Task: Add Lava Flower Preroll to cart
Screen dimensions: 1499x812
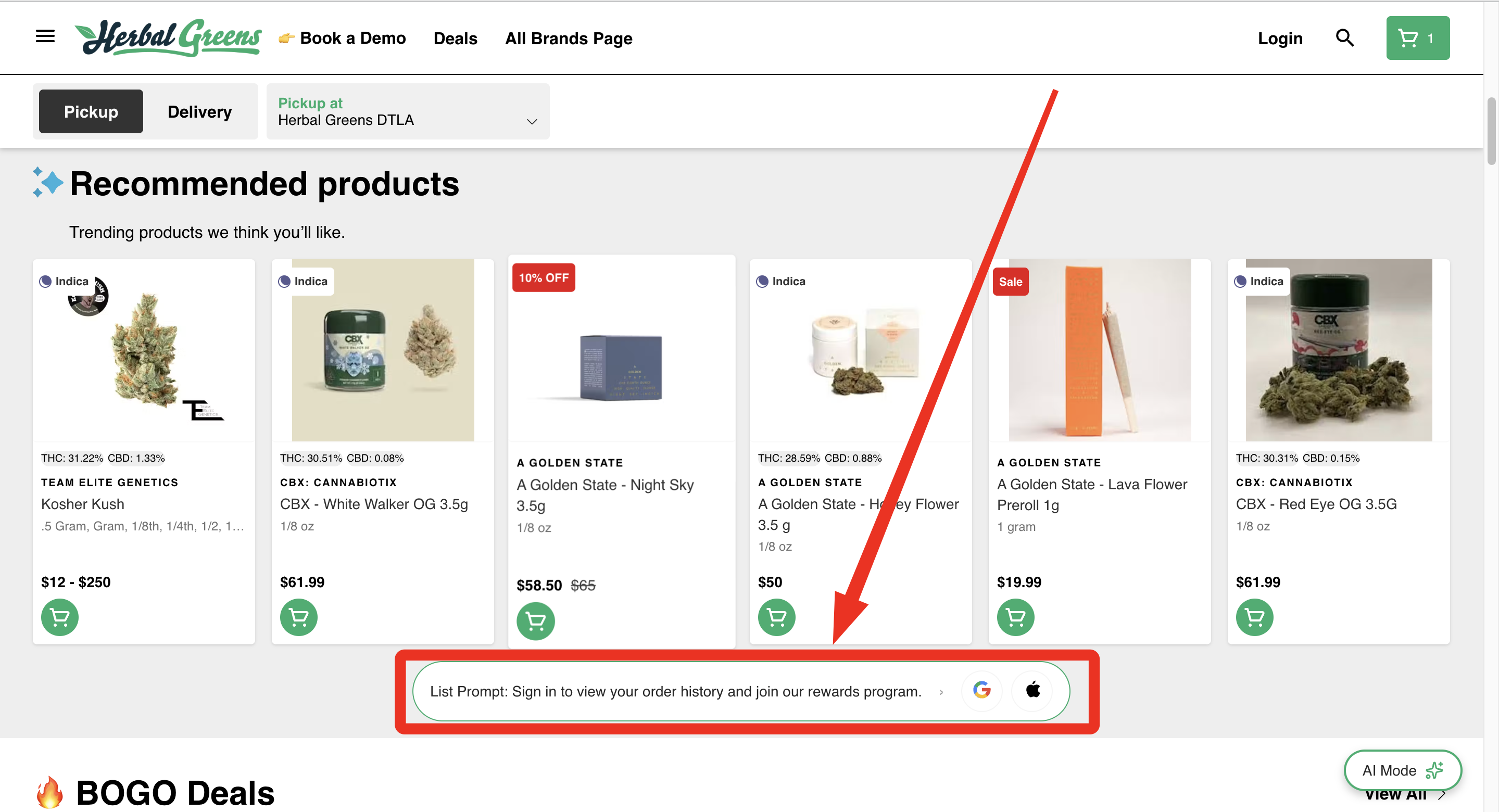Action: click(1015, 617)
